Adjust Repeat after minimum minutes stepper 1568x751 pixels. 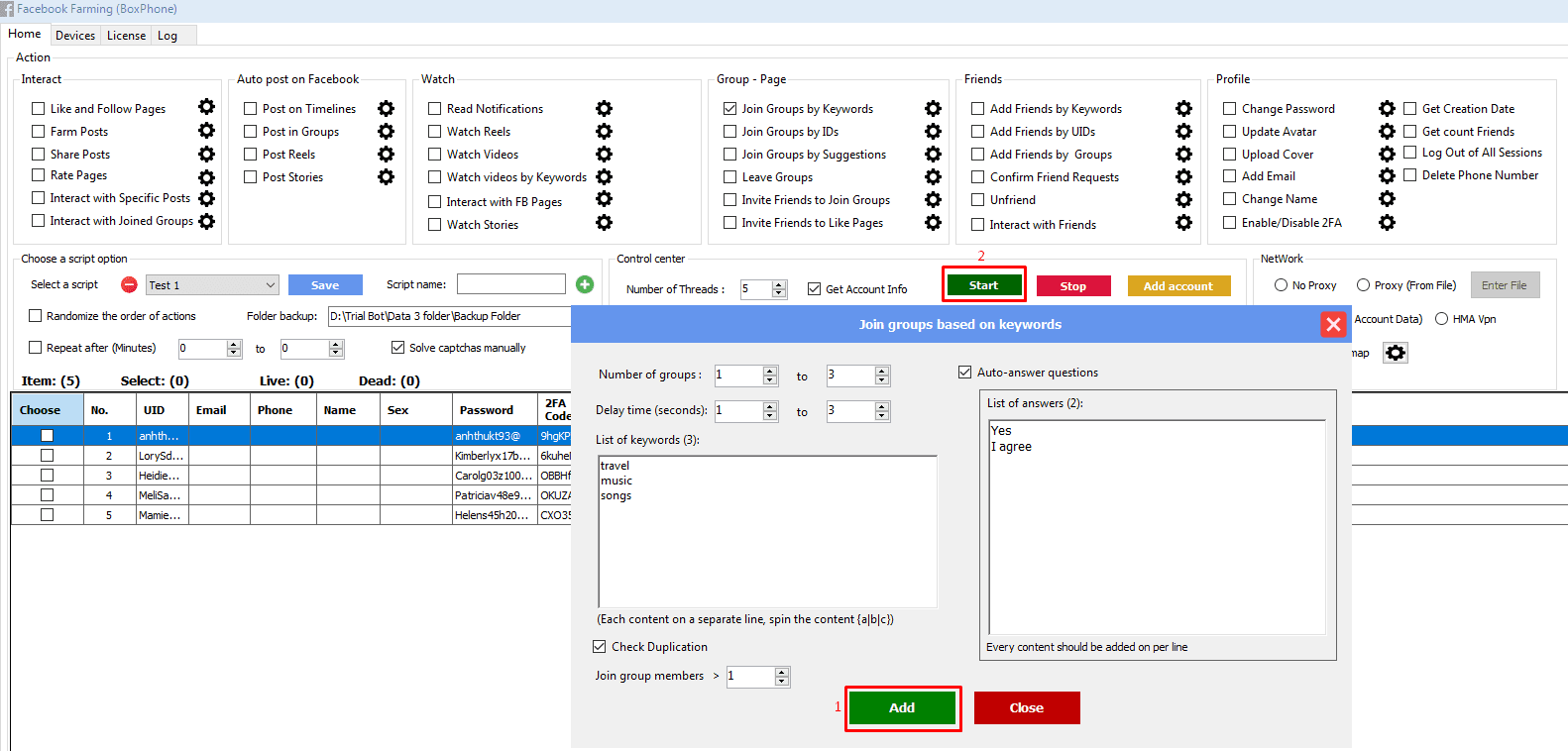234,348
